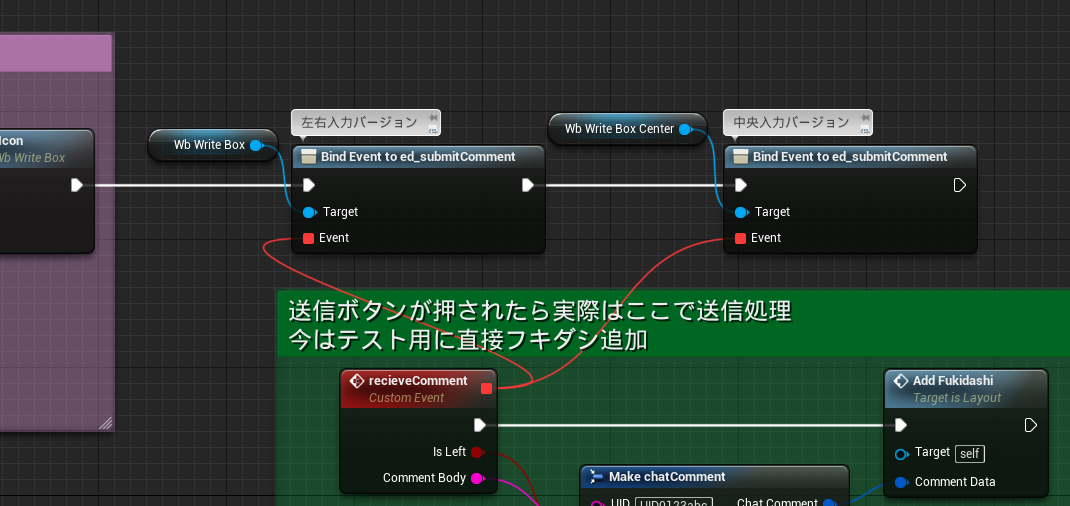
Task: Select the Make chatComment node title
Action: [667, 476]
